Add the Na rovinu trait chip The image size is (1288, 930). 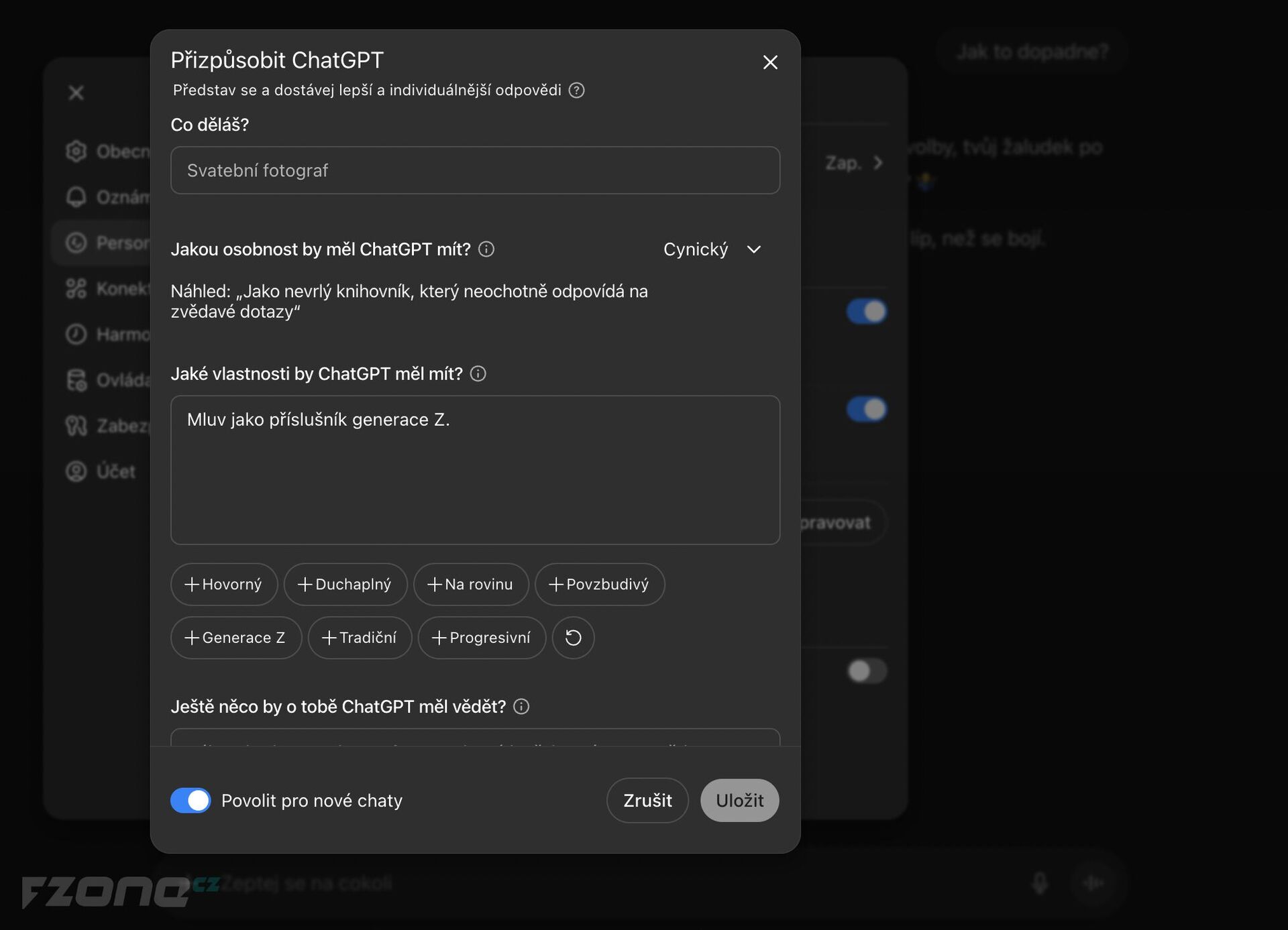click(x=470, y=585)
